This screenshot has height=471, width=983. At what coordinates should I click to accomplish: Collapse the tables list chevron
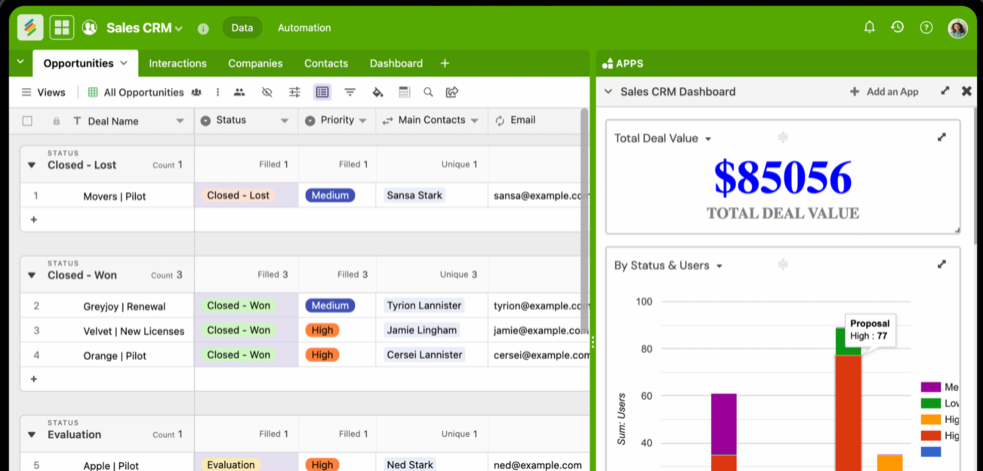19,62
